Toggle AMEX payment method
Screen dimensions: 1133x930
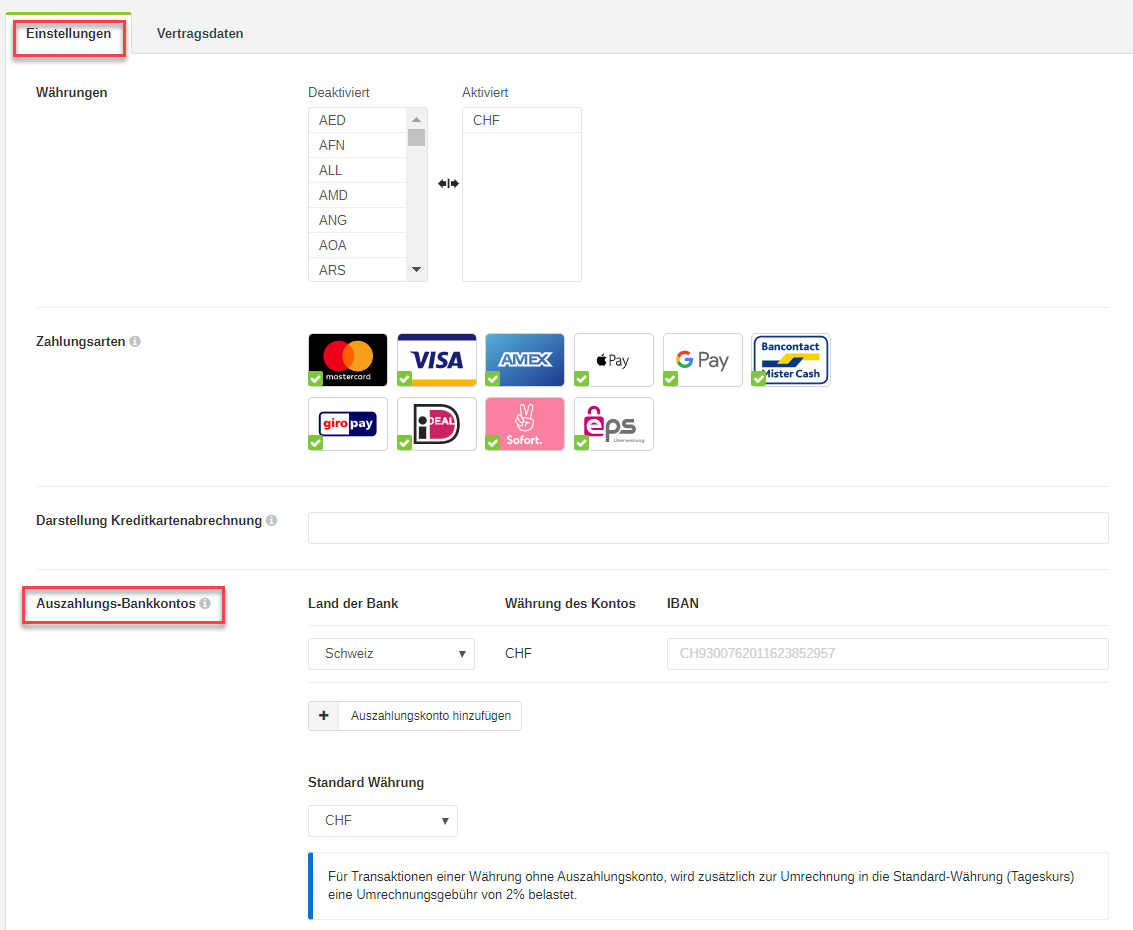(x=525, y=360)
